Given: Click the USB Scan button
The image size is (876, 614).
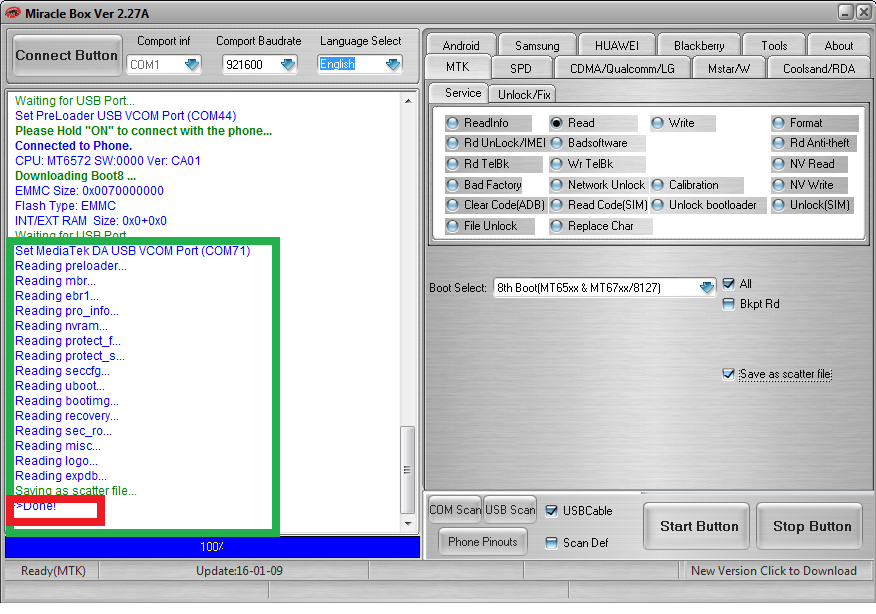Looking at the screenshot, I should (510, 510).
